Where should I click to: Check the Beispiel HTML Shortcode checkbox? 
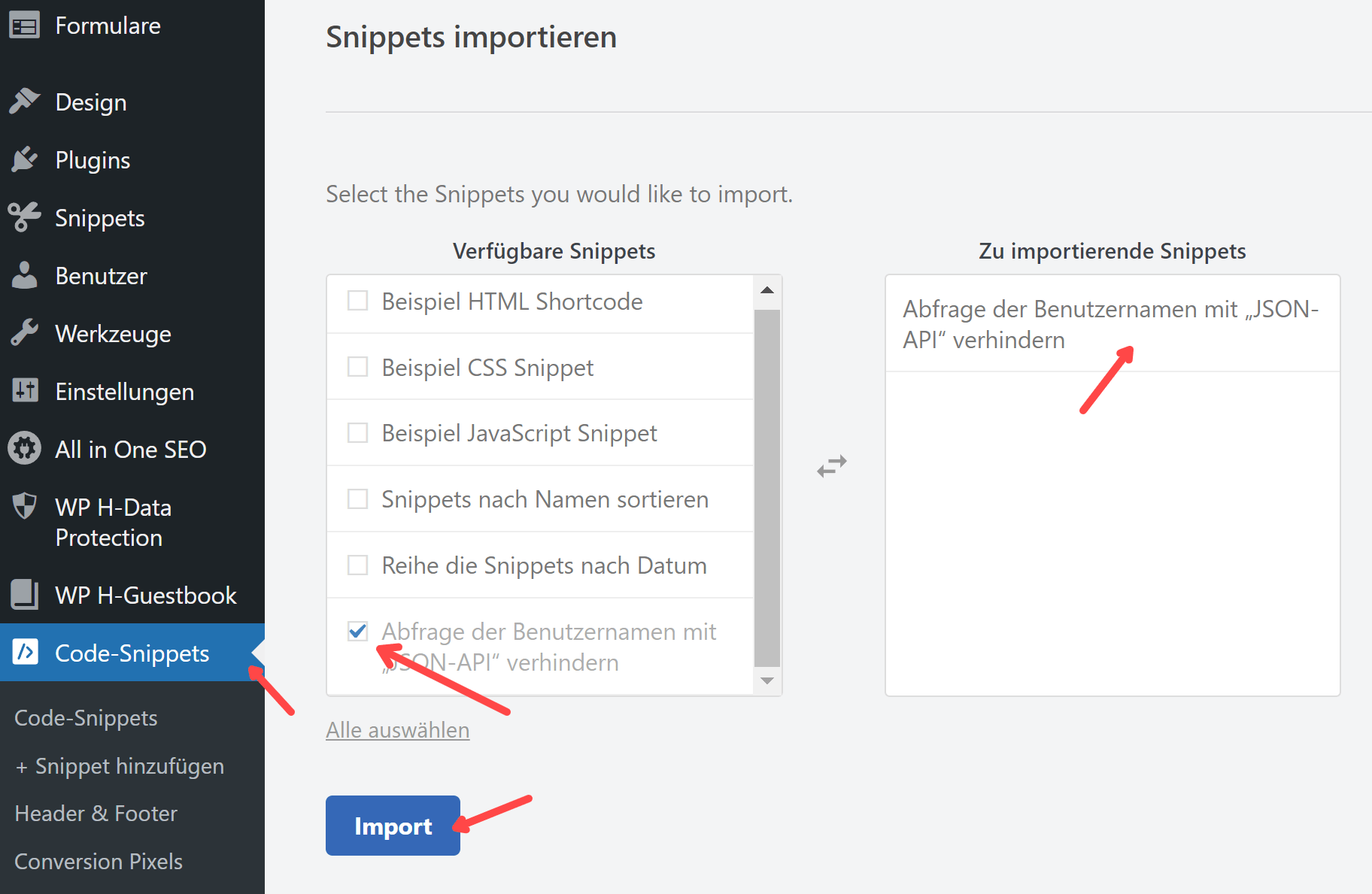pyautogui.click(x=358, y=301)
